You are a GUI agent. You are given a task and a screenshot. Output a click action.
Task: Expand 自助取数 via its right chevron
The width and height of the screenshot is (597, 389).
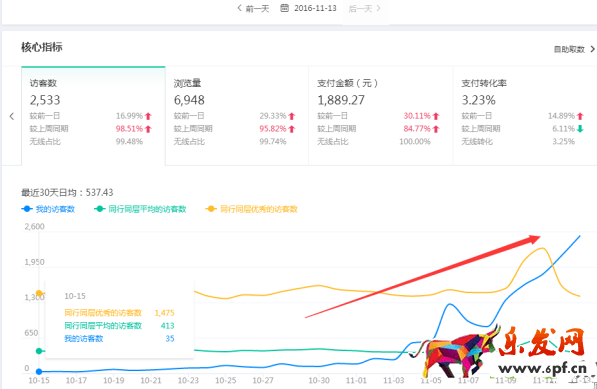[592, 49]
